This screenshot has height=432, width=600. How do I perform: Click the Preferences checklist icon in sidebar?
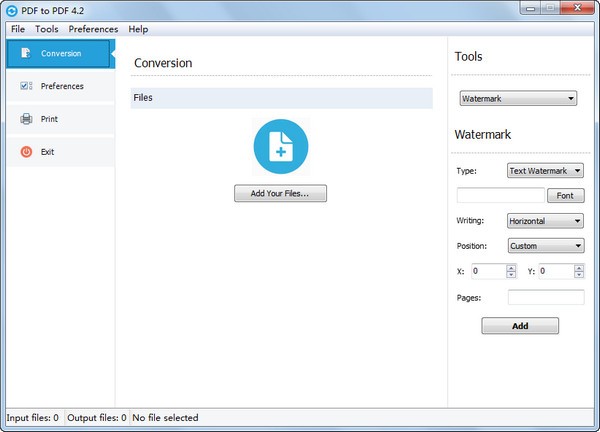click(x=26, y=86)
